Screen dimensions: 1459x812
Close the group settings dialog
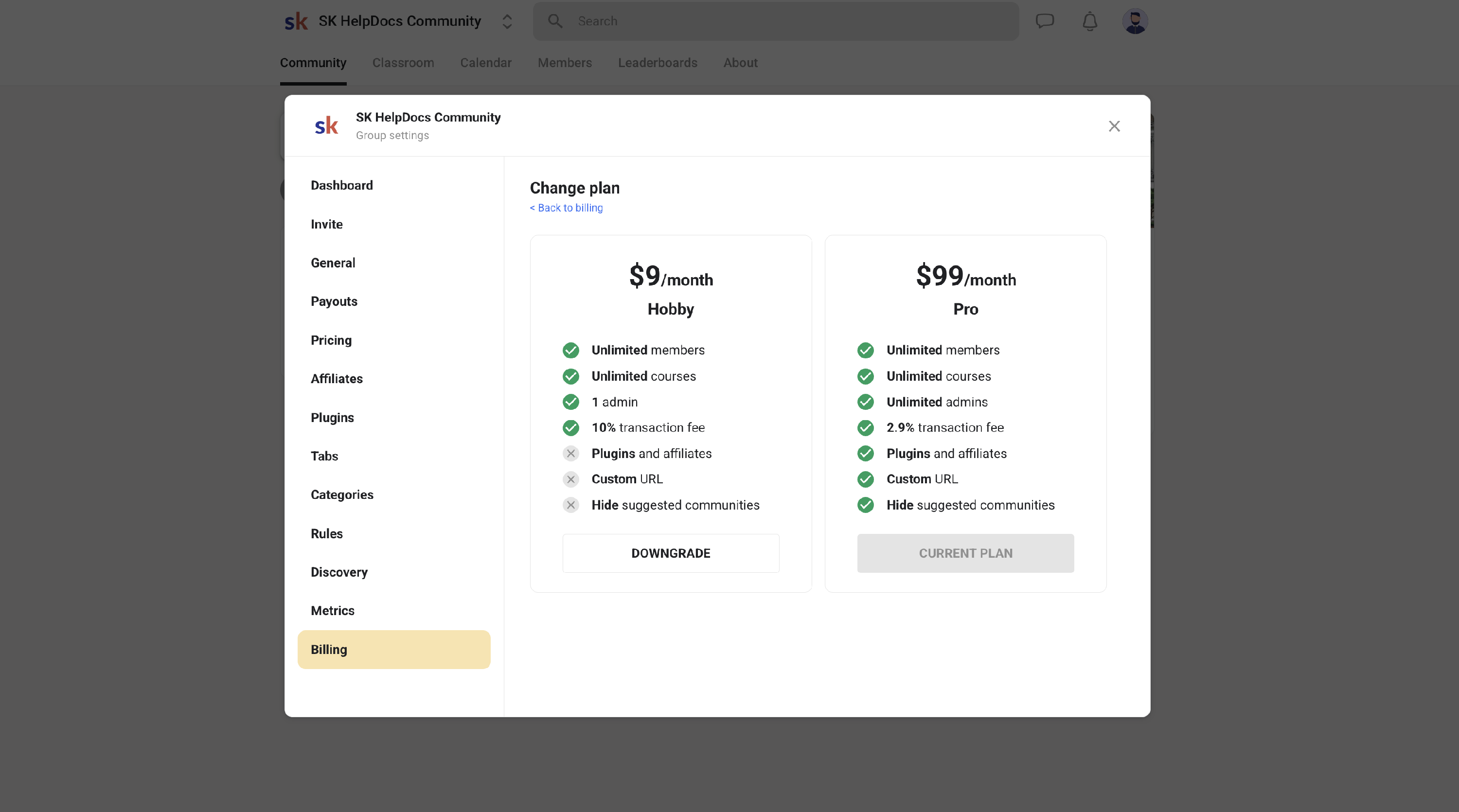[1114, 126]
